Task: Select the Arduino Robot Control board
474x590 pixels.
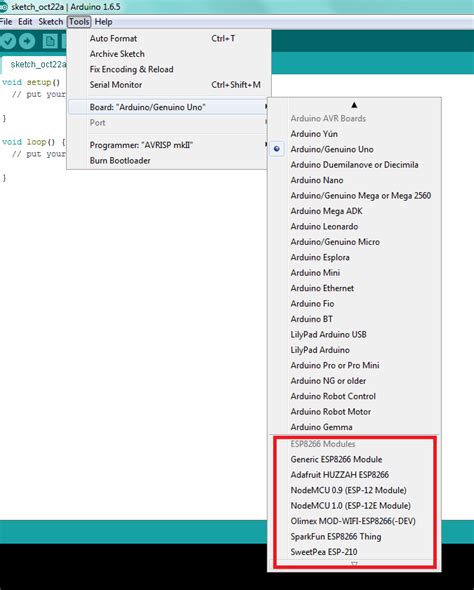Action: click(355, 396)
